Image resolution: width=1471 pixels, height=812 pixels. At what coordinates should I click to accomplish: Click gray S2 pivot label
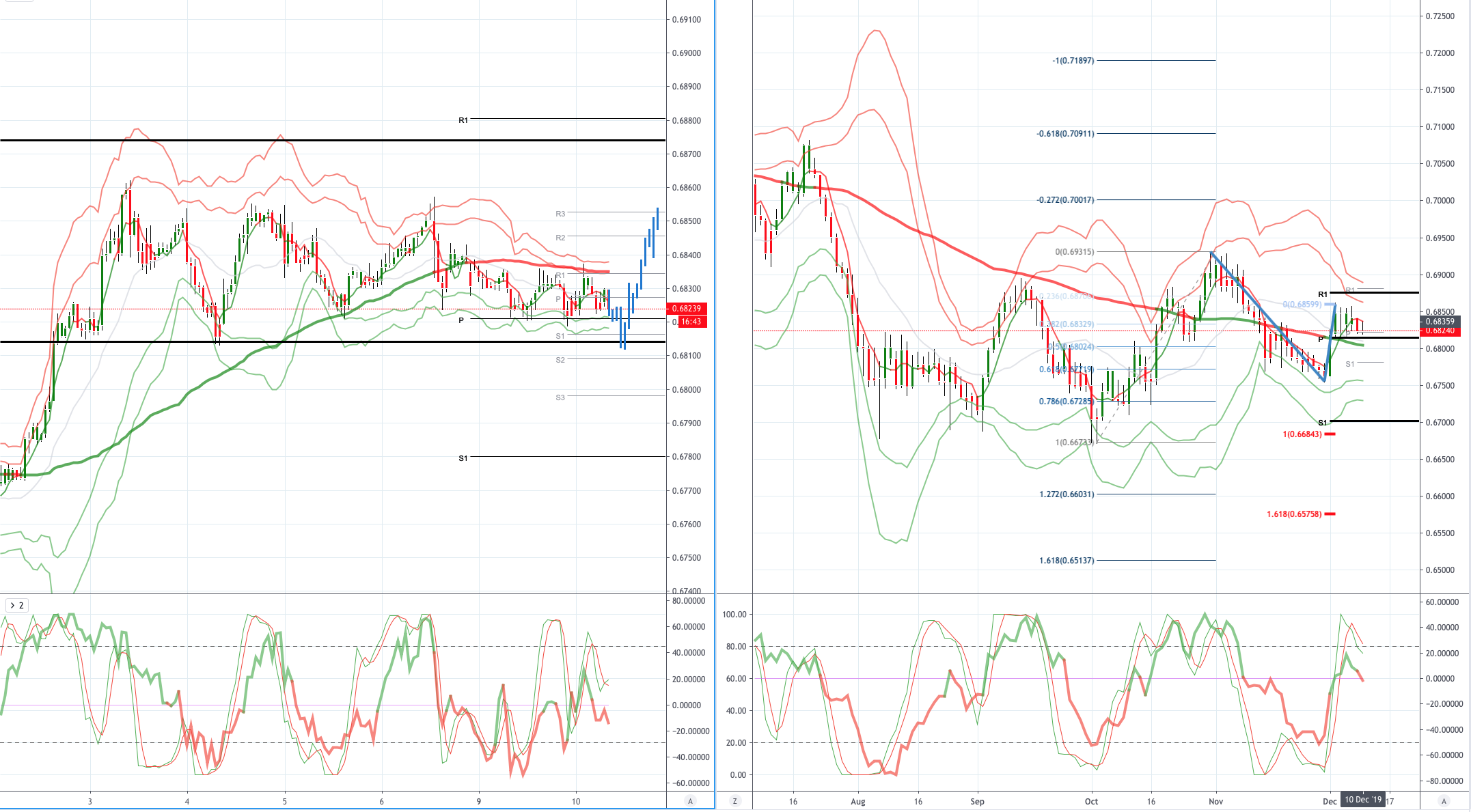click(x=560, y=360)
